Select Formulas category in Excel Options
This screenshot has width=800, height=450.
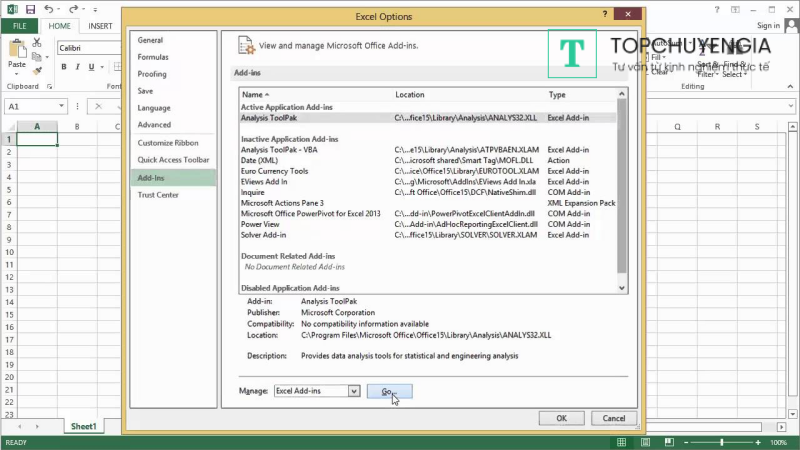(x=153, y=57)
